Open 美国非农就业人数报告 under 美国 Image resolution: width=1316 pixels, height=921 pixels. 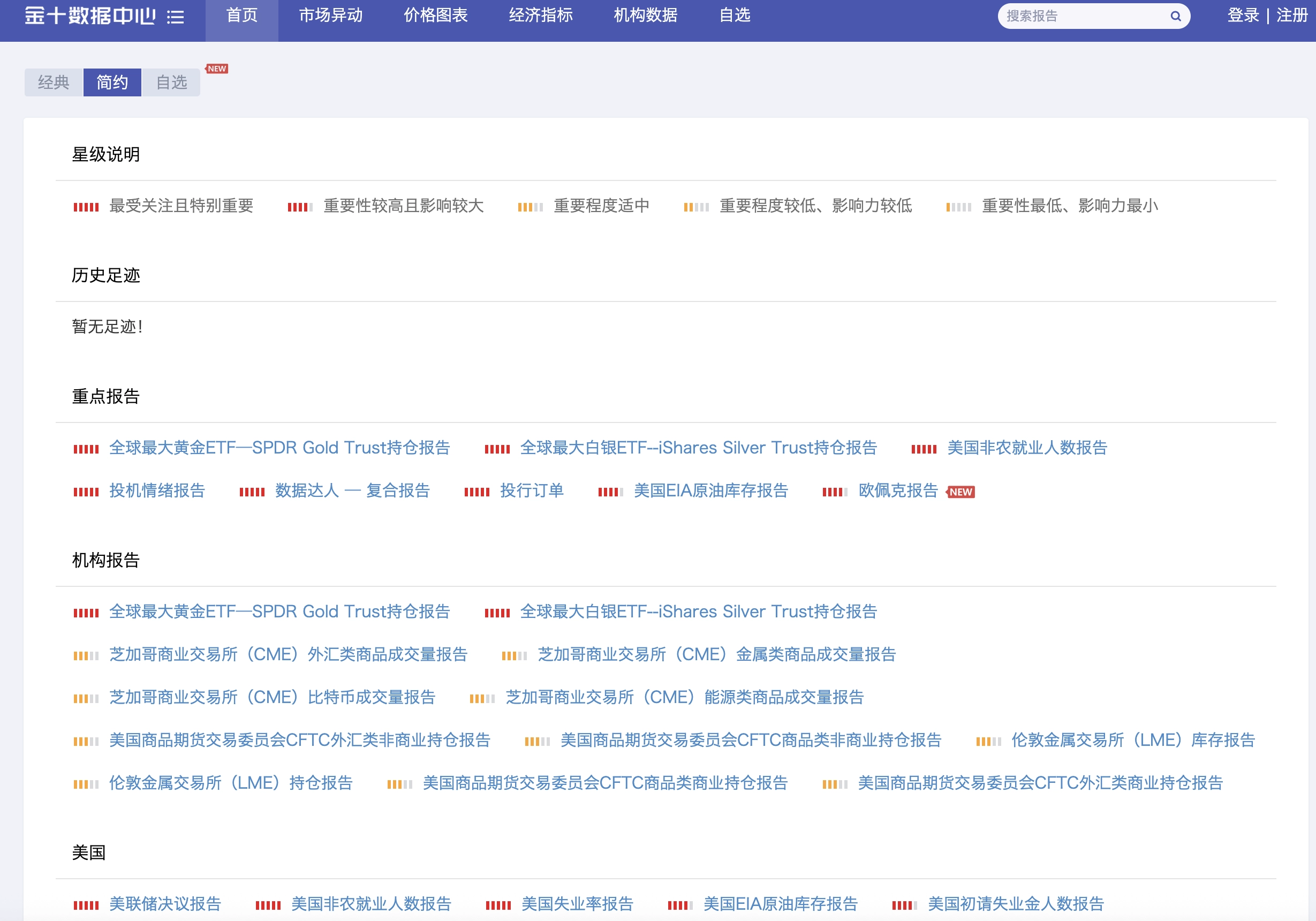pyautogui.click(x=372, y=904)
